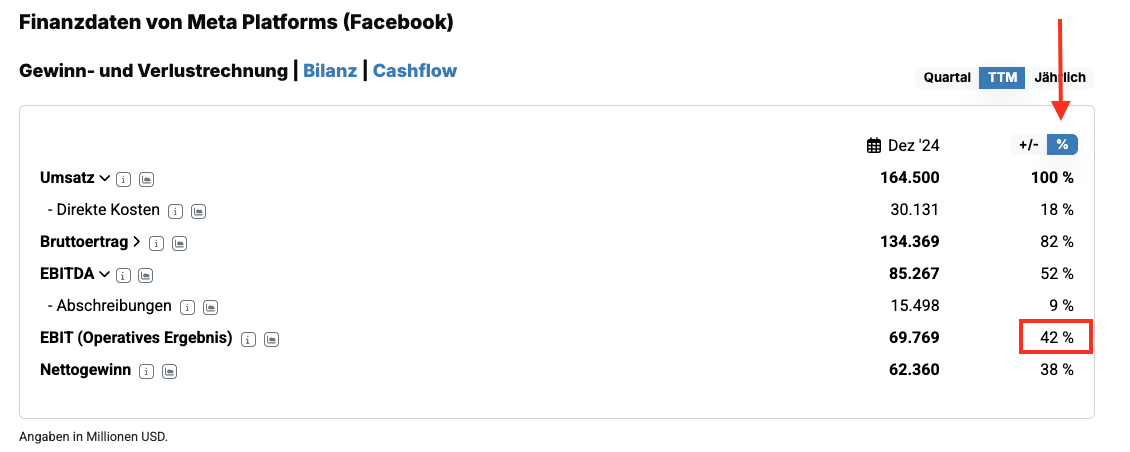The width and height of the screenshot is (1130, 452).
Task: Open the Bilanz tab
Action: 330,71
